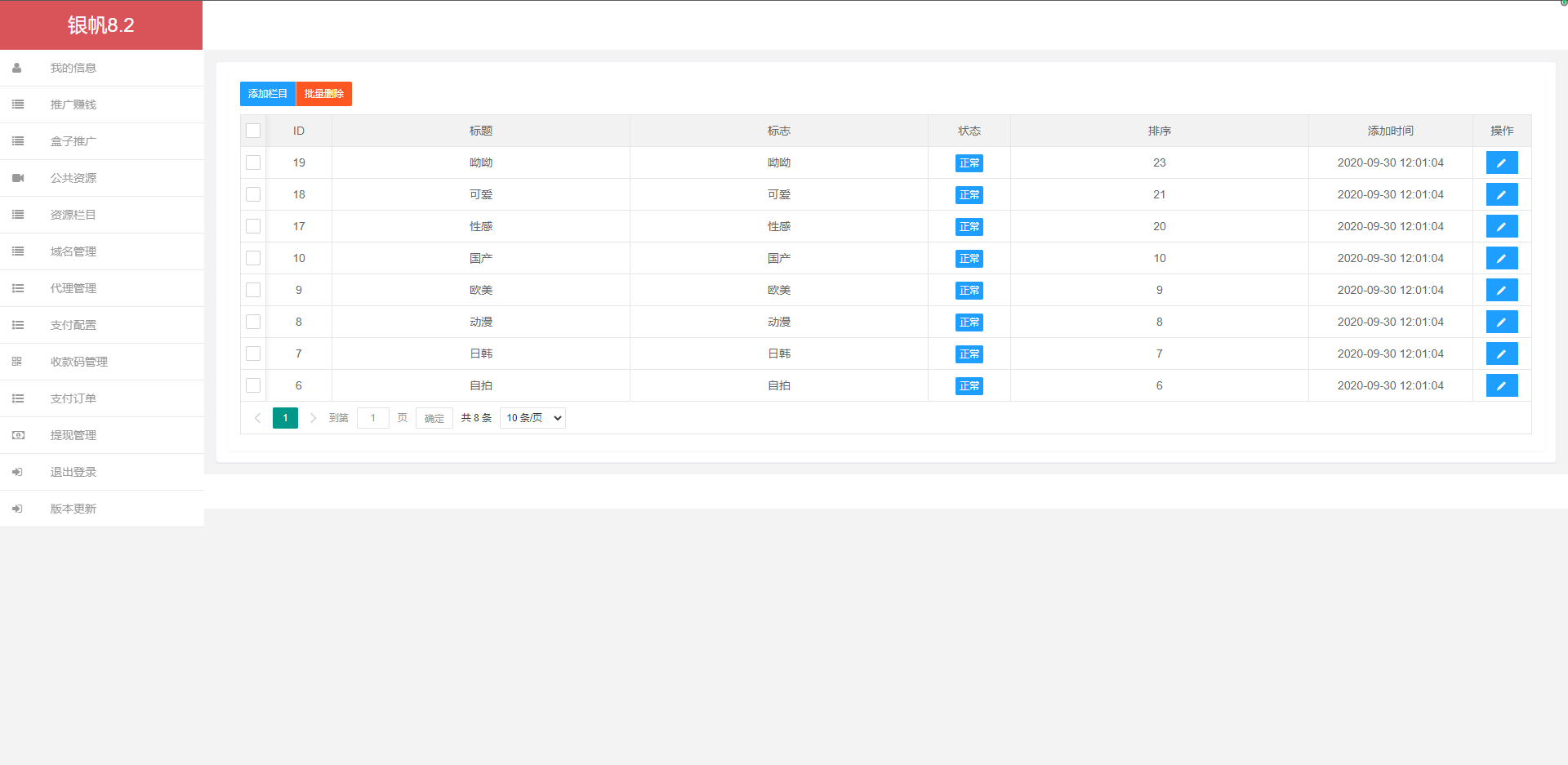Image resolution: width=1568 pixels, height=765 pixels.
Task: Click the pencil edit icon for row ID 19
Action: (1501, 162)
